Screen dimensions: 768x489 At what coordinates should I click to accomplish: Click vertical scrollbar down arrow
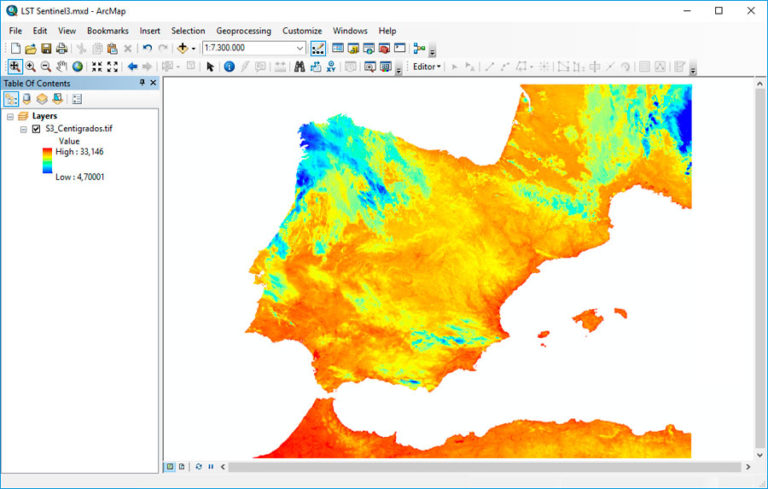click(x=760, y=454)
